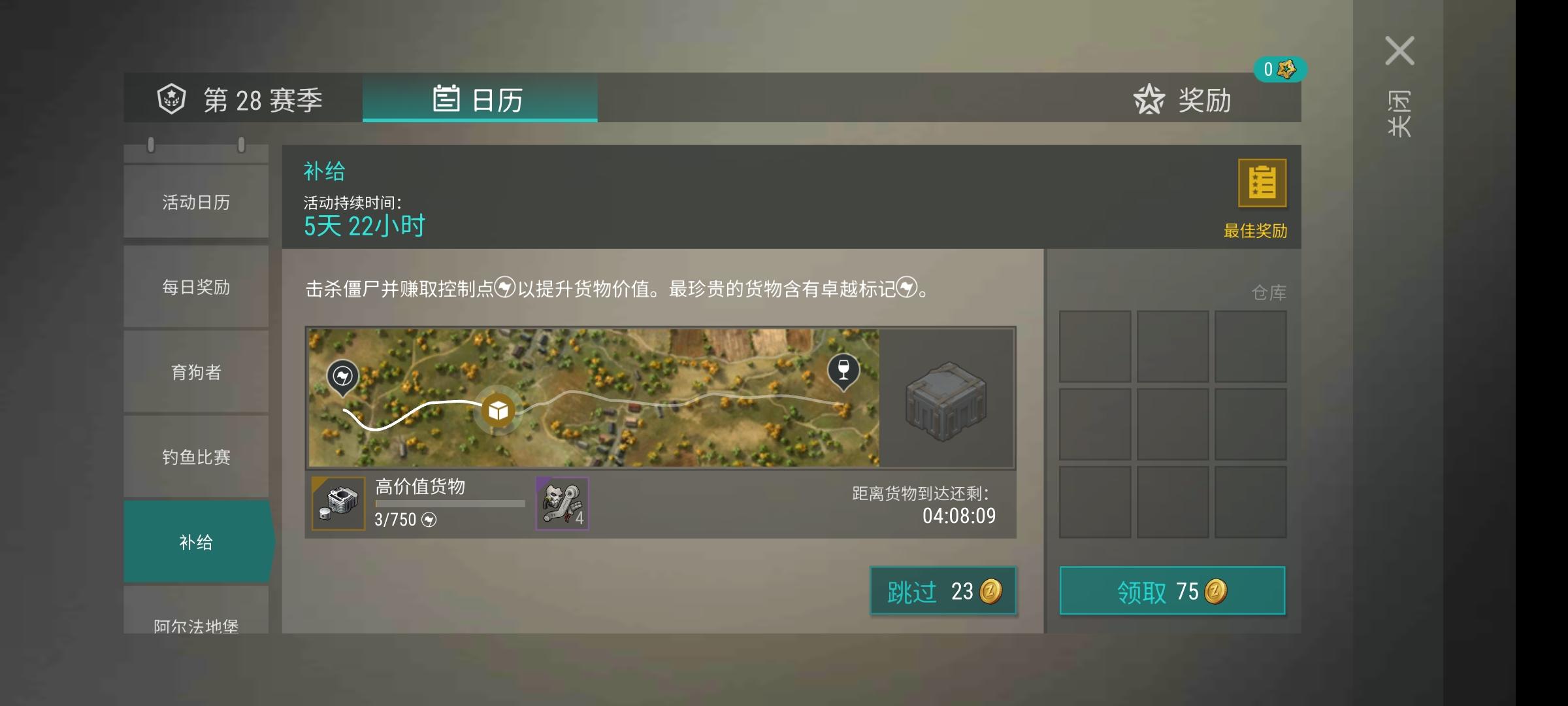The image size is (1568, 706).
Task: Open the 第 28 赛季 tab
Action: [x=243, y=98]
